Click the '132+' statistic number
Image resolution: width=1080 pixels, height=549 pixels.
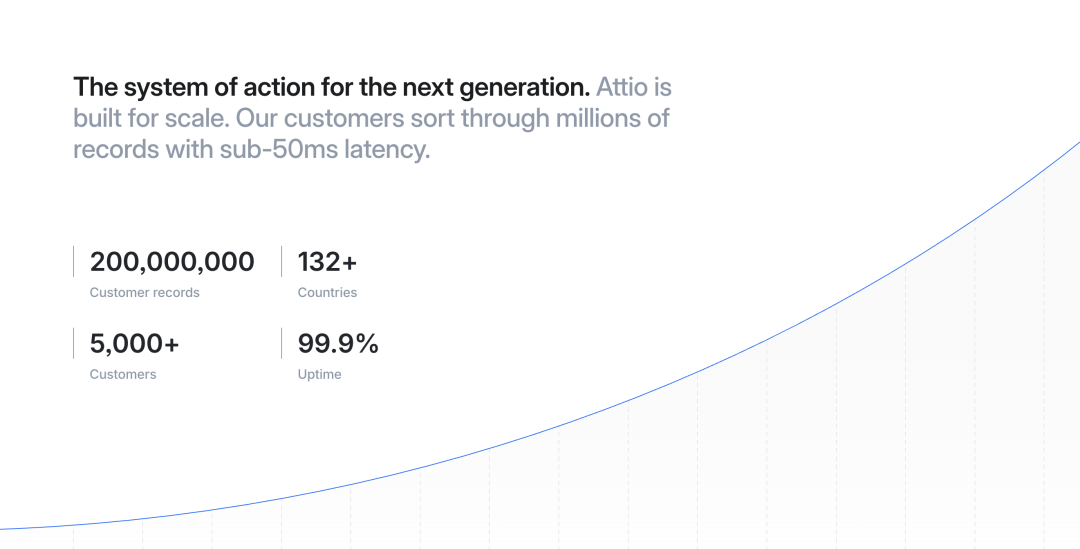(327, 262)
